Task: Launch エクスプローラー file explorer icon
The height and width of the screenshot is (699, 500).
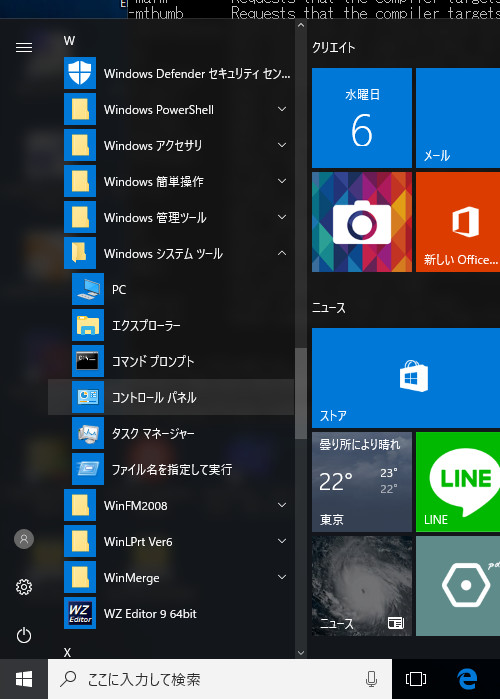Action: pyautogui.click(x=88, y=325)
